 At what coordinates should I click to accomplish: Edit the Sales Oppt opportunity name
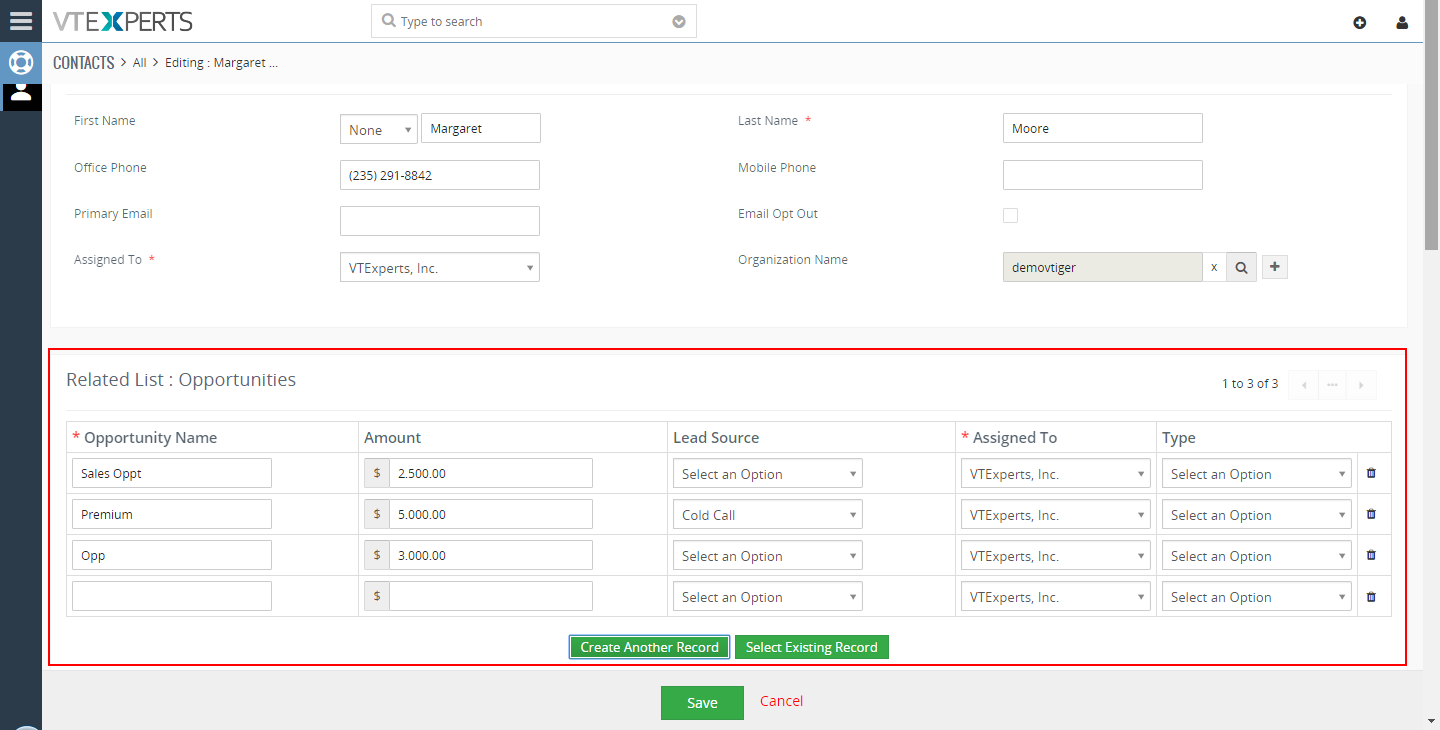tap(172, 473)
